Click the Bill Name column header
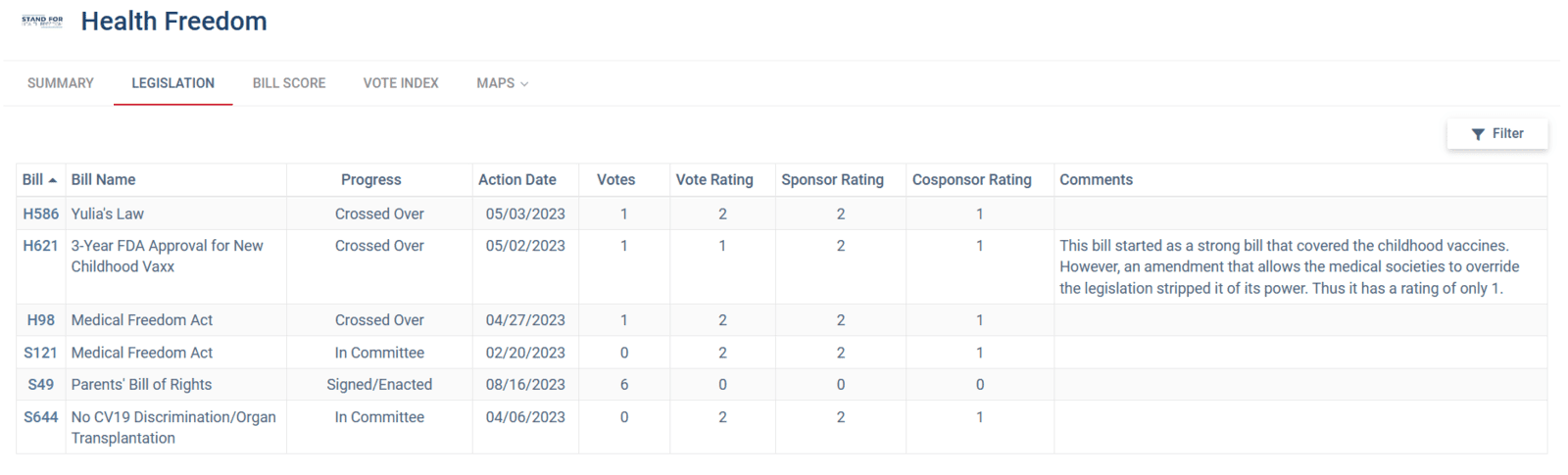The width and height of the screenshot is (1568, 475). click(x=104, y=180)
